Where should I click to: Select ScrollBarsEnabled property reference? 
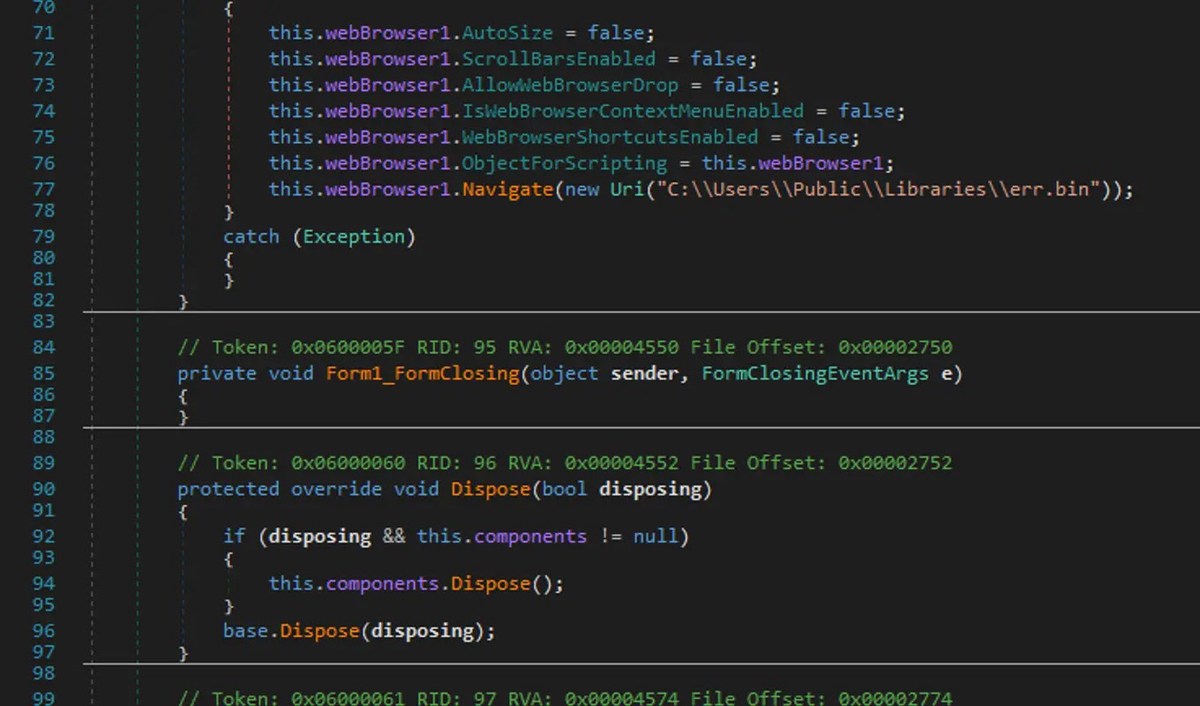(x=559, y=59)
